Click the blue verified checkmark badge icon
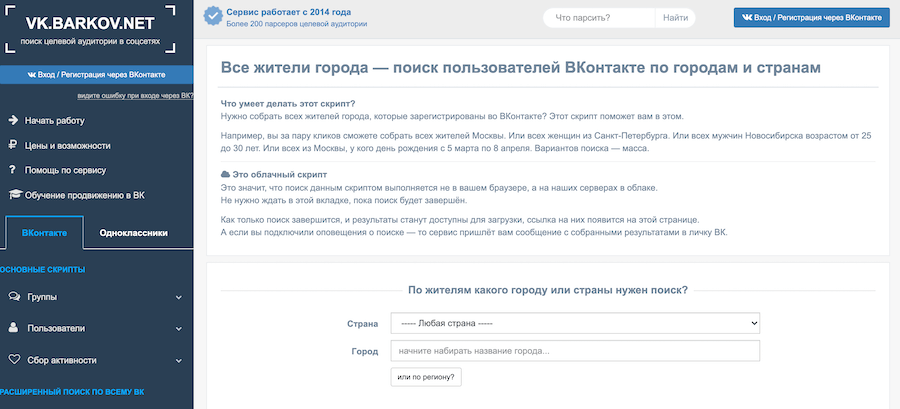 point(212,16)
